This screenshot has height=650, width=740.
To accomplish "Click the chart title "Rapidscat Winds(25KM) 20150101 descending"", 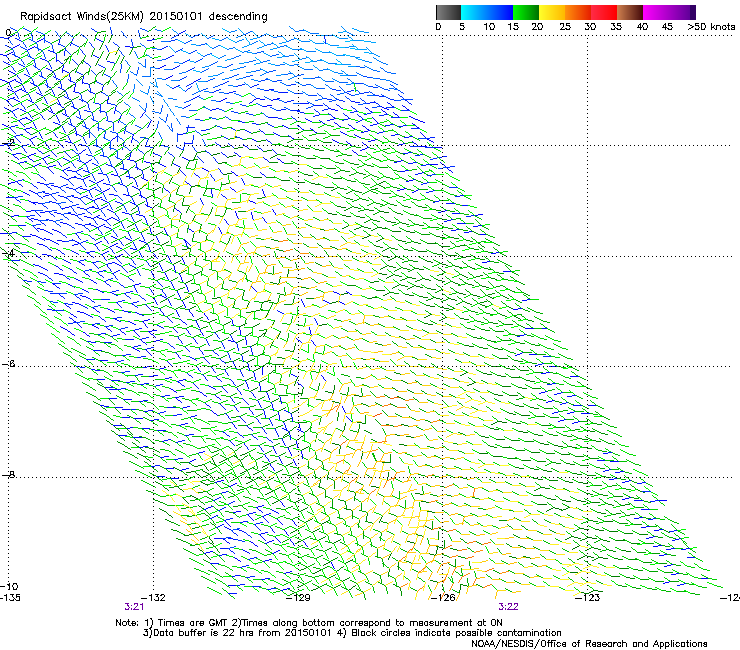I will (x=143, y=17).
